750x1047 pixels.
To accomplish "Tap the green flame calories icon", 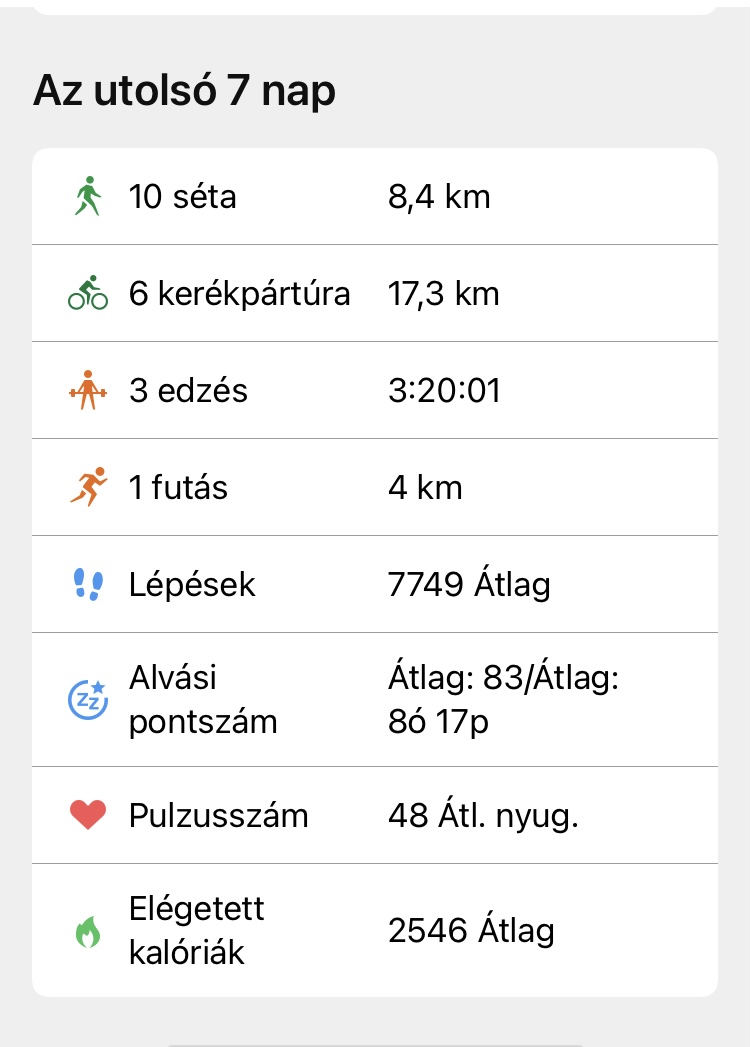I will pos(88,932).
